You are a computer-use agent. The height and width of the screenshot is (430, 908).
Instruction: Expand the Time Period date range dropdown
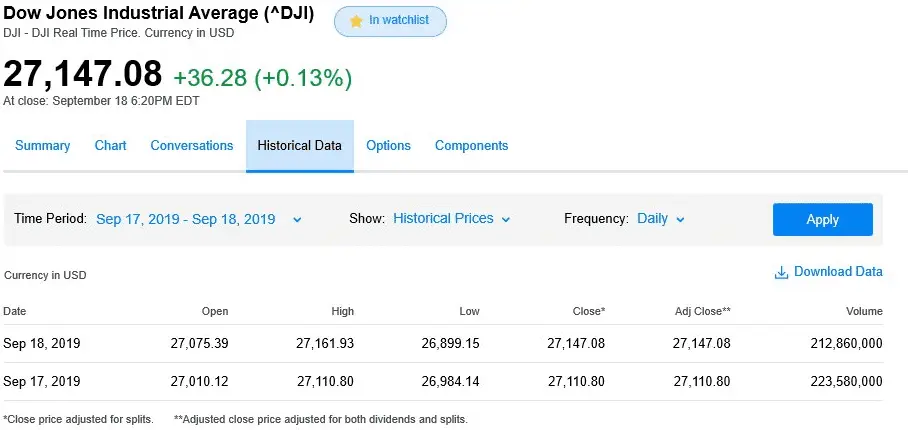point(198,219)
